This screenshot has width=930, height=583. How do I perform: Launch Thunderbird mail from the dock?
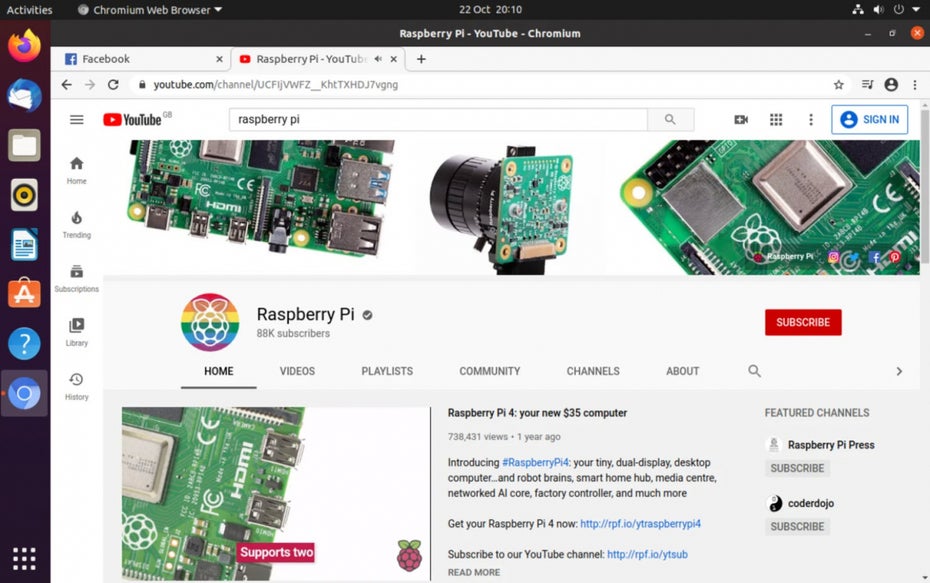pos(24,95)
